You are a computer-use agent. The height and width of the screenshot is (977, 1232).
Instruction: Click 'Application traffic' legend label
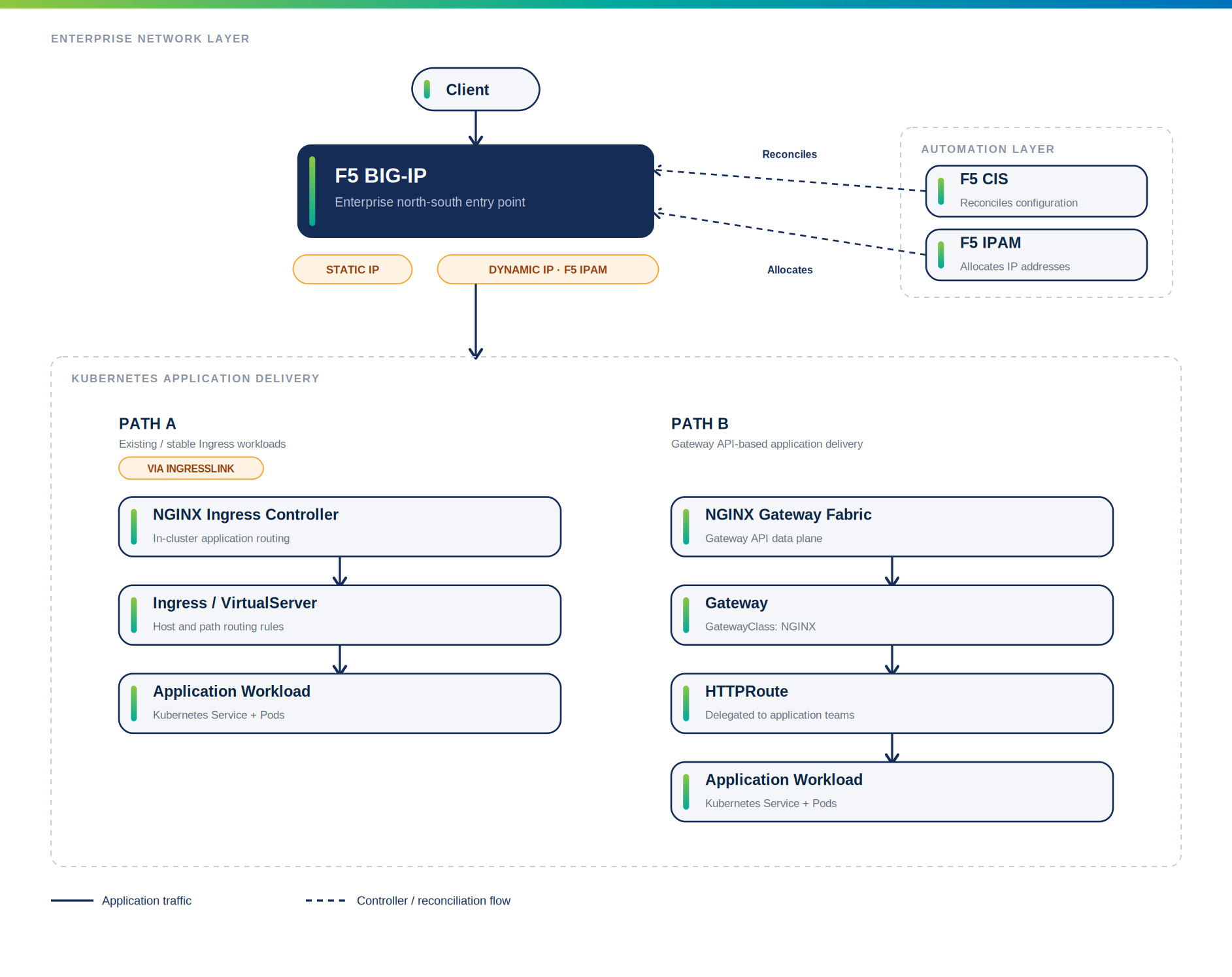pos(146,901)
